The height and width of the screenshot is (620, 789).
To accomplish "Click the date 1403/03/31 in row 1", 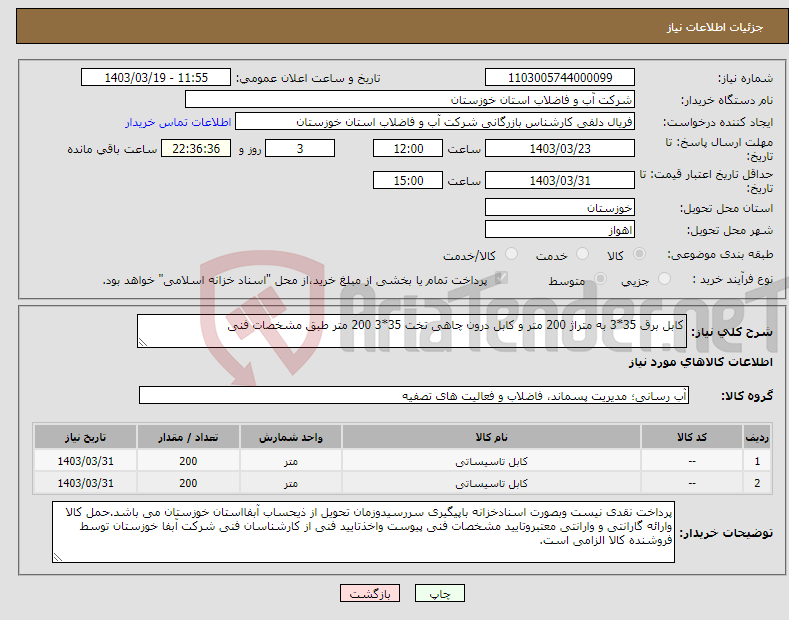I will pos(86,461).
